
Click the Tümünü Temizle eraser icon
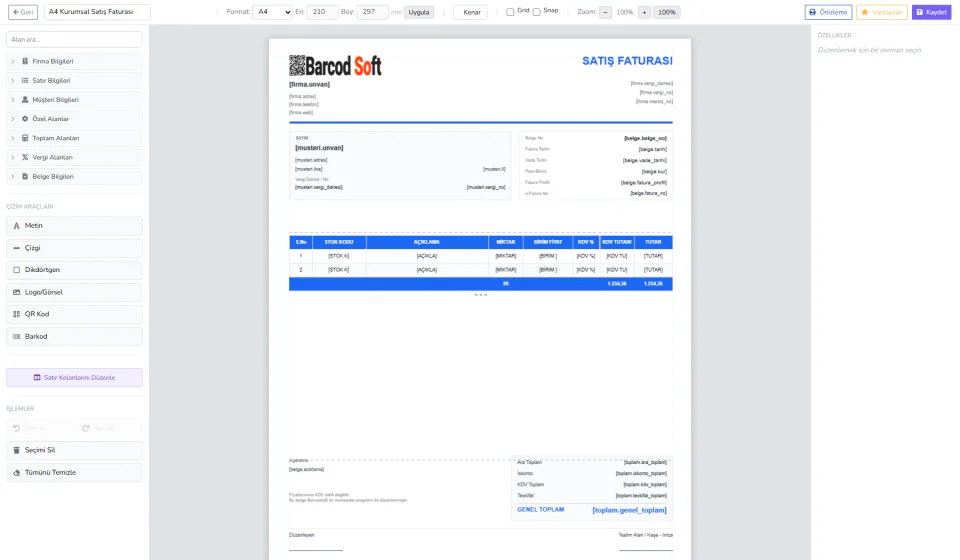click(x=17, y=472)
